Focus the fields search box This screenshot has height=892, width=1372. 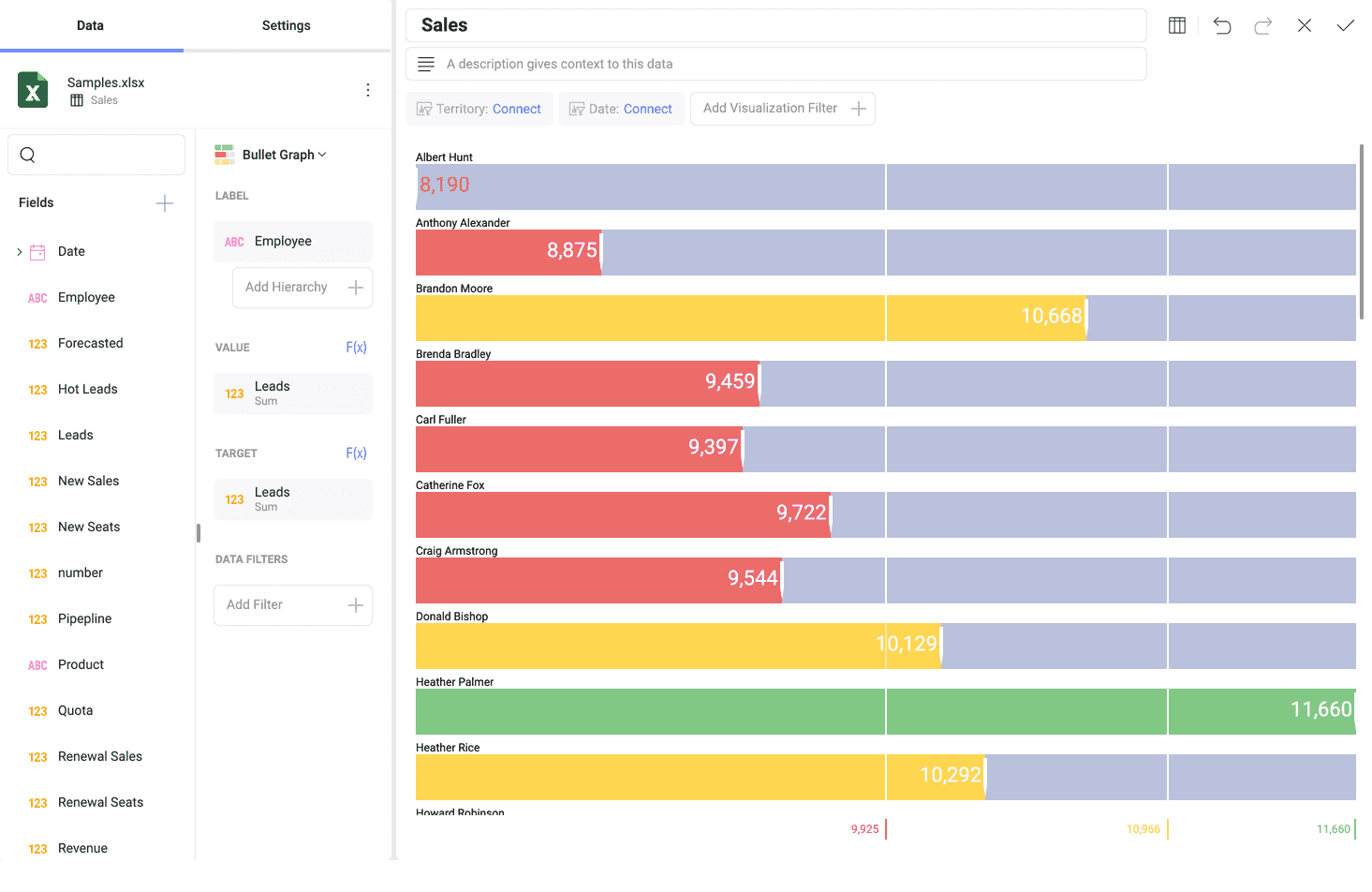click(96, 155)
